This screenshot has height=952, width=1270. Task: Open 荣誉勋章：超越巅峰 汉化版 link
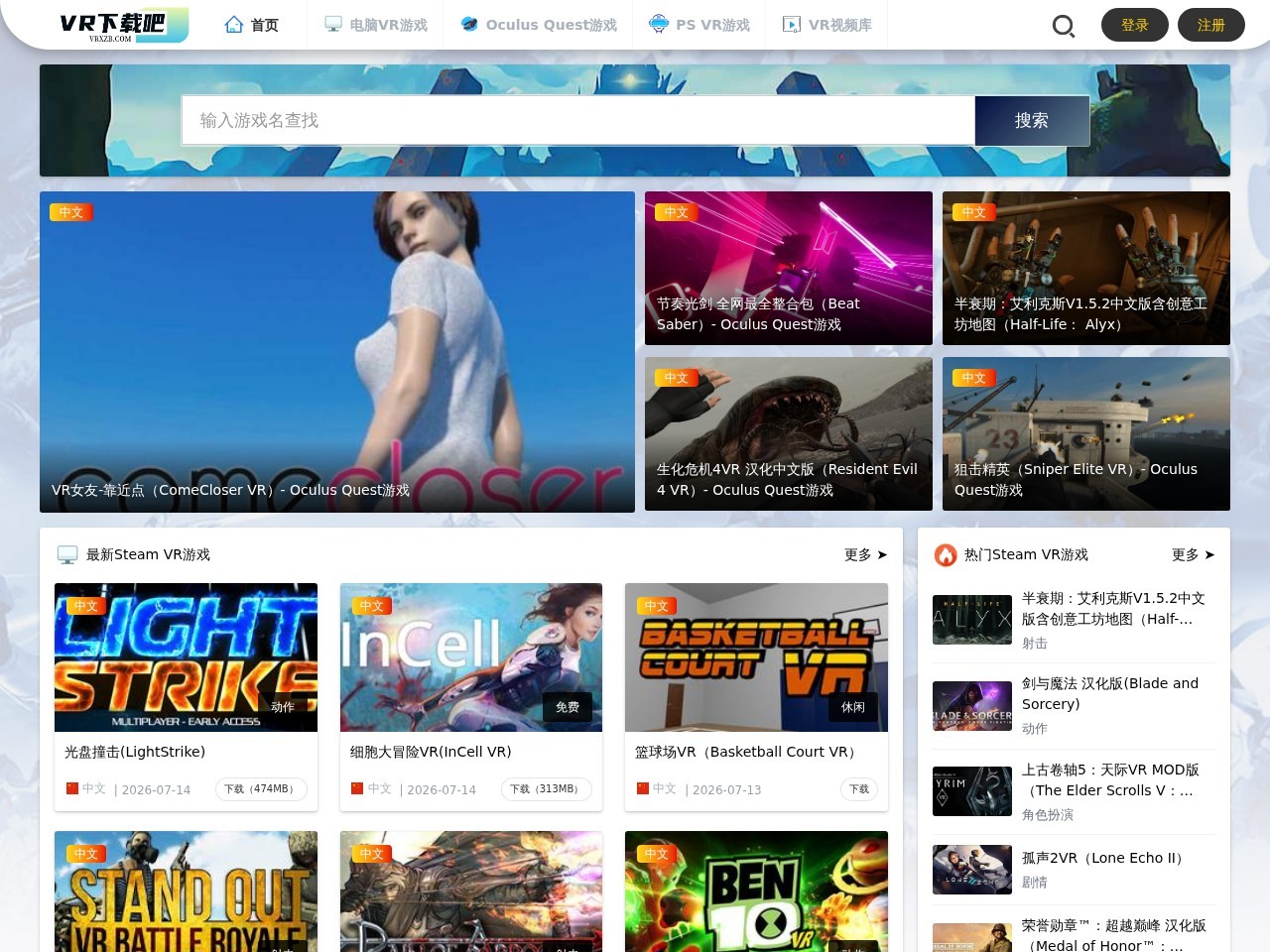[1114, 934]
